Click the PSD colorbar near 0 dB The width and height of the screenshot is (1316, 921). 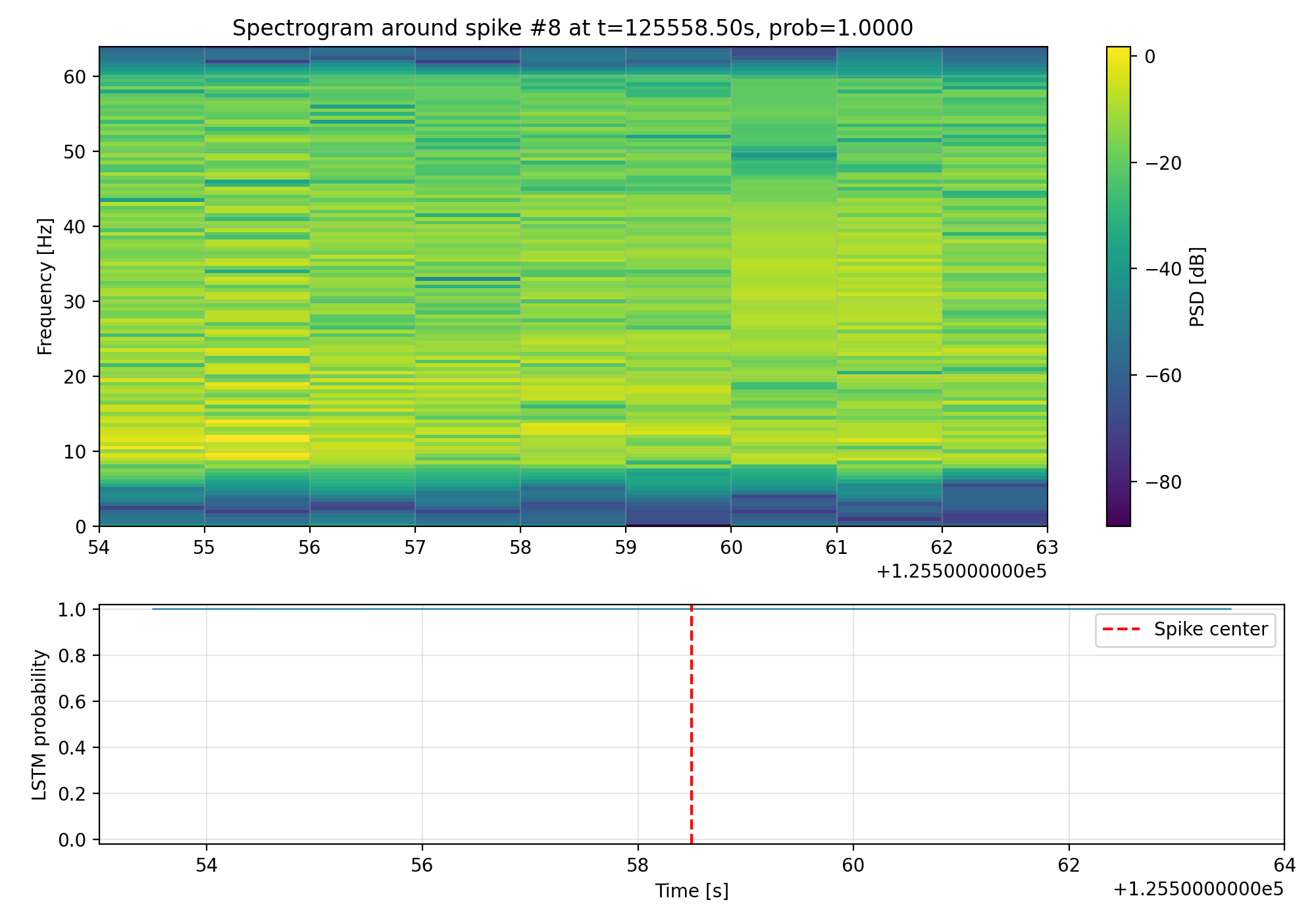tap(1118, 57)
